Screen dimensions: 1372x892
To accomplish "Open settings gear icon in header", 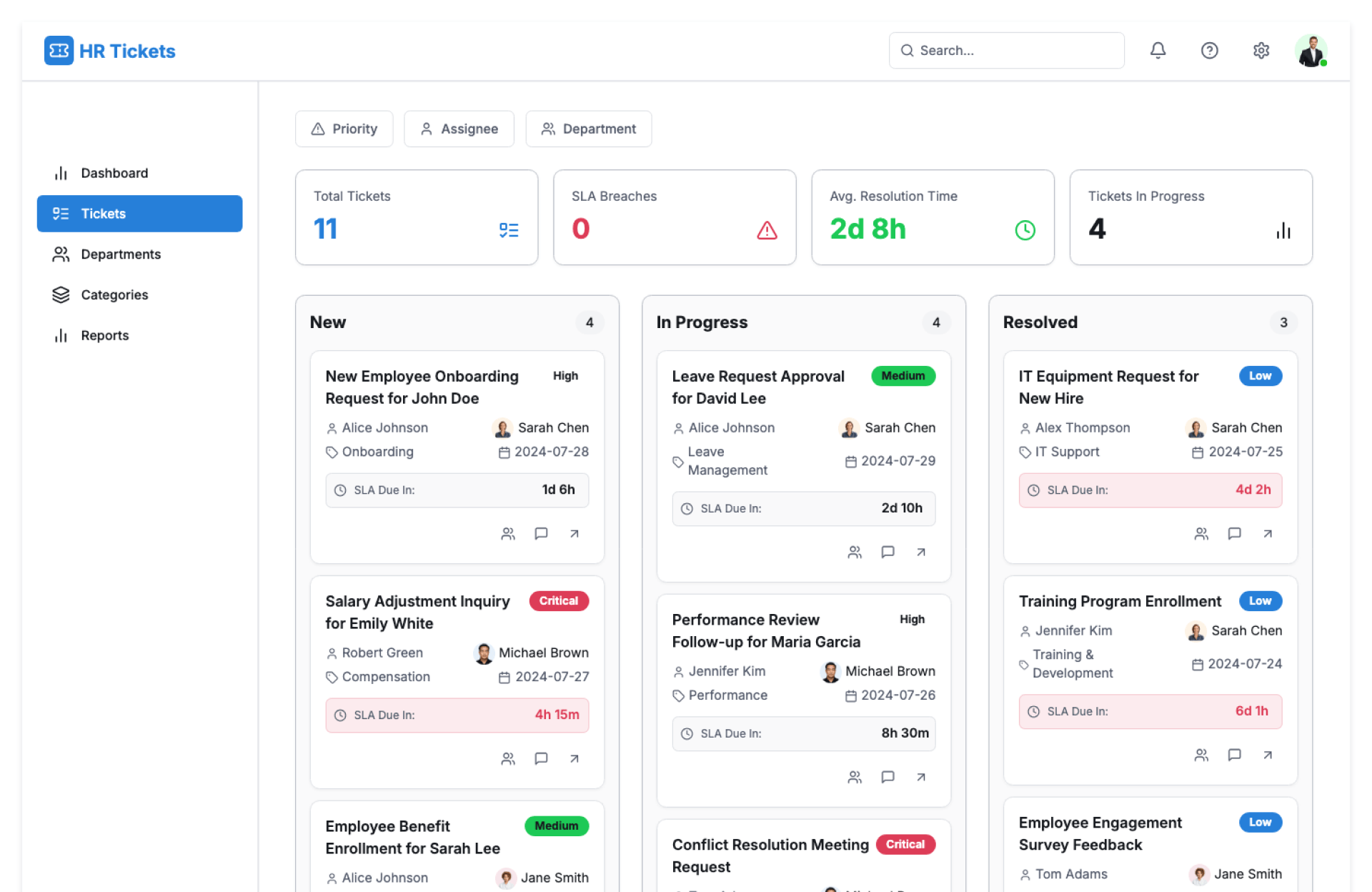I will tap(1261, 50).
